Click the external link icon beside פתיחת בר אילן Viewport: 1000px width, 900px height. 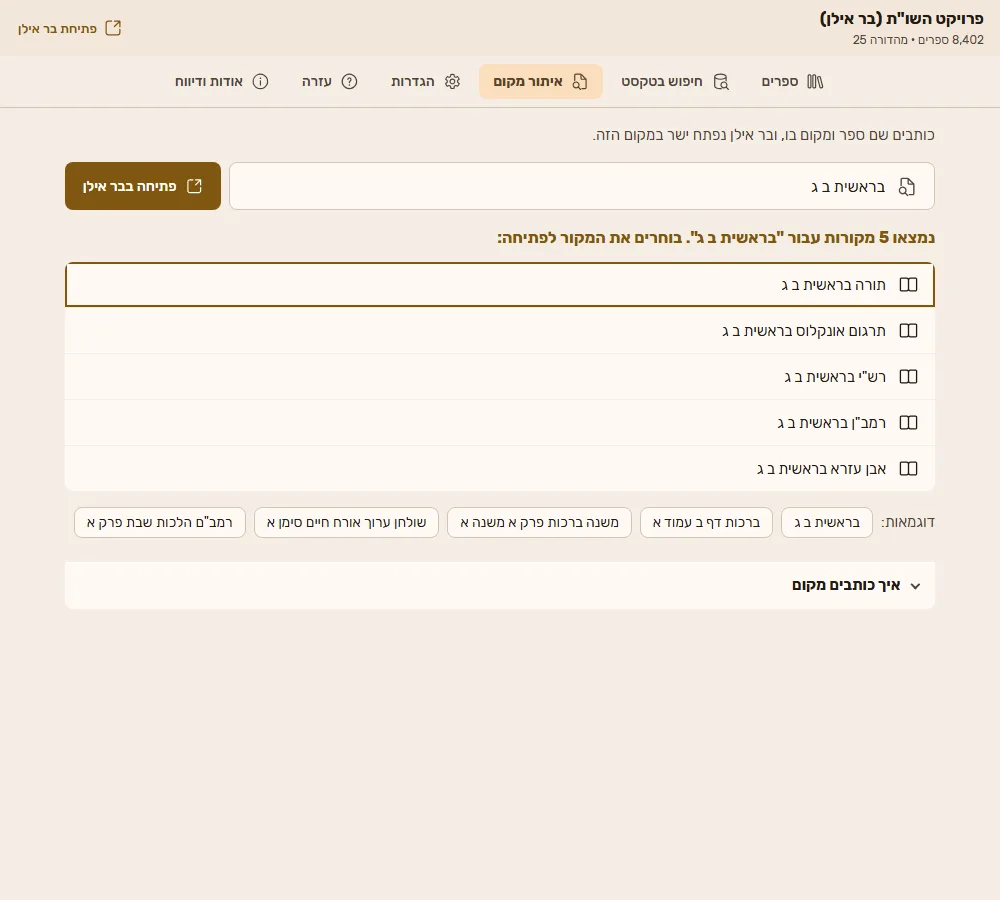[x=113, y=28]
